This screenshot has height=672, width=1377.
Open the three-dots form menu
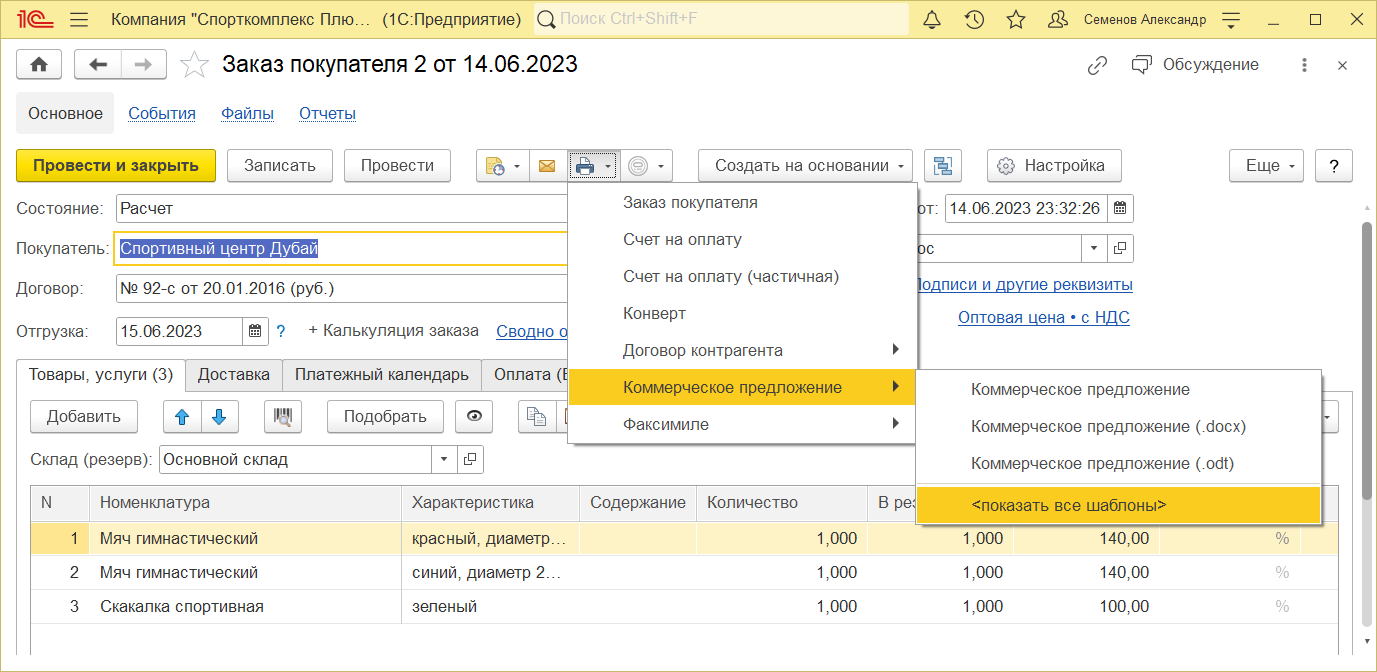pos(1304,65)
